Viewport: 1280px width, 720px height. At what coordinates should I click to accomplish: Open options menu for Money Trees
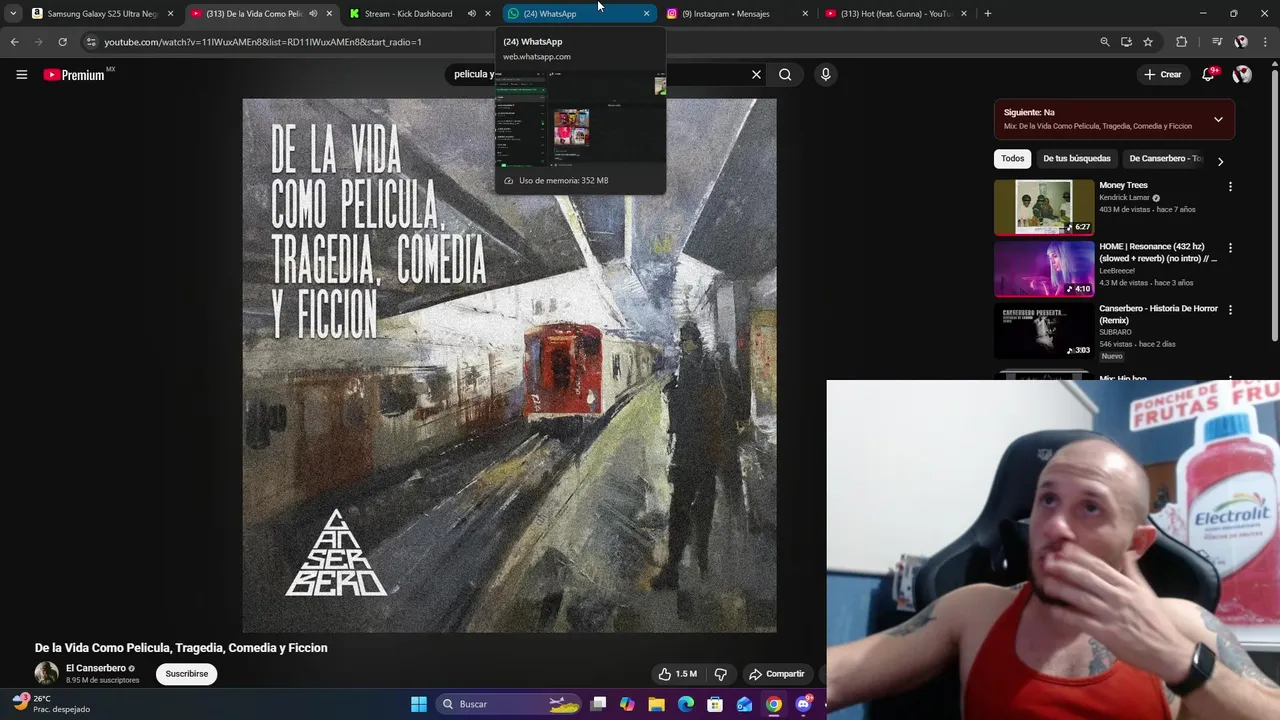1230,187
